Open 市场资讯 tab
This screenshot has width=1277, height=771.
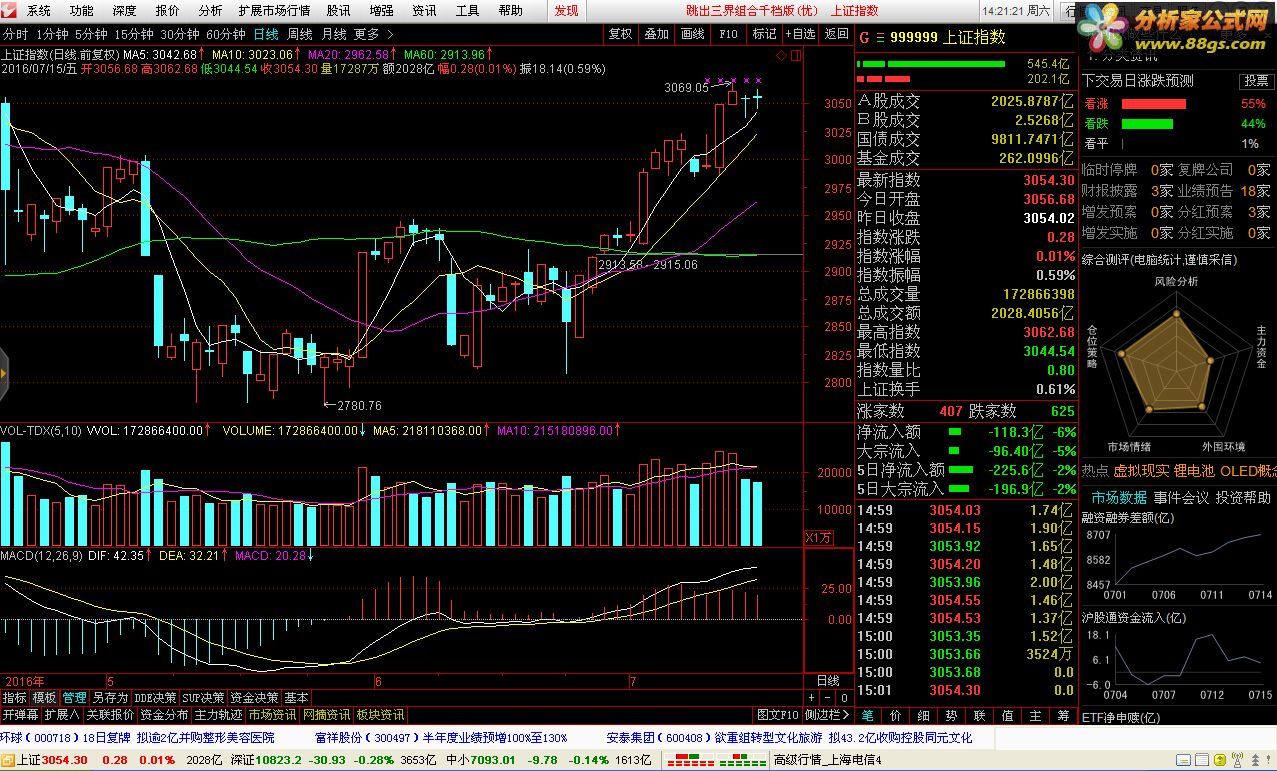pos(272,715)
